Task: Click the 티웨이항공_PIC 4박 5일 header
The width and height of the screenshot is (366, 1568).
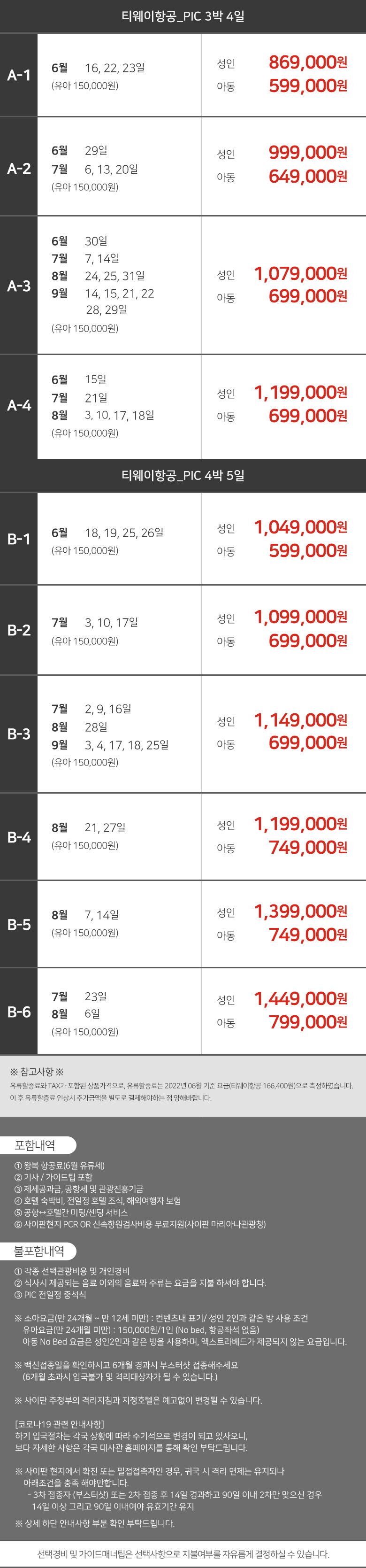Action: coord(183,475)
